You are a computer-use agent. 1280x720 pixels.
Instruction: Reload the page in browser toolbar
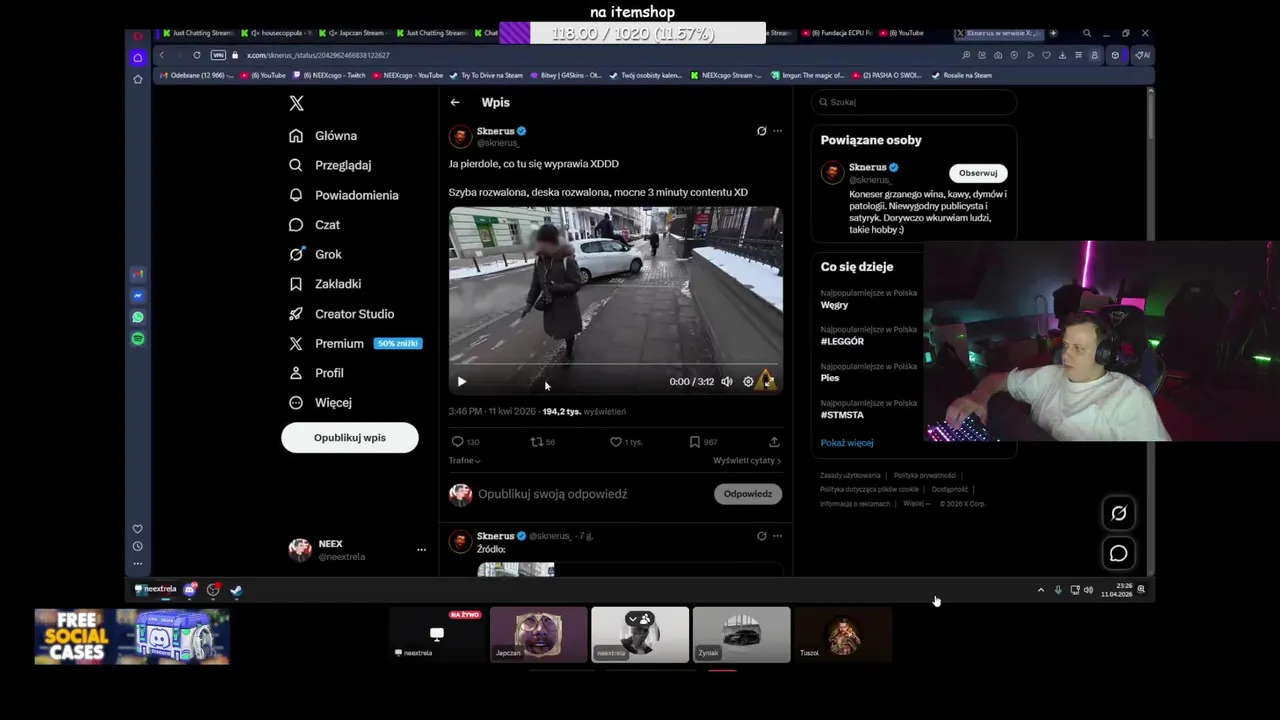tap(197, 55)
